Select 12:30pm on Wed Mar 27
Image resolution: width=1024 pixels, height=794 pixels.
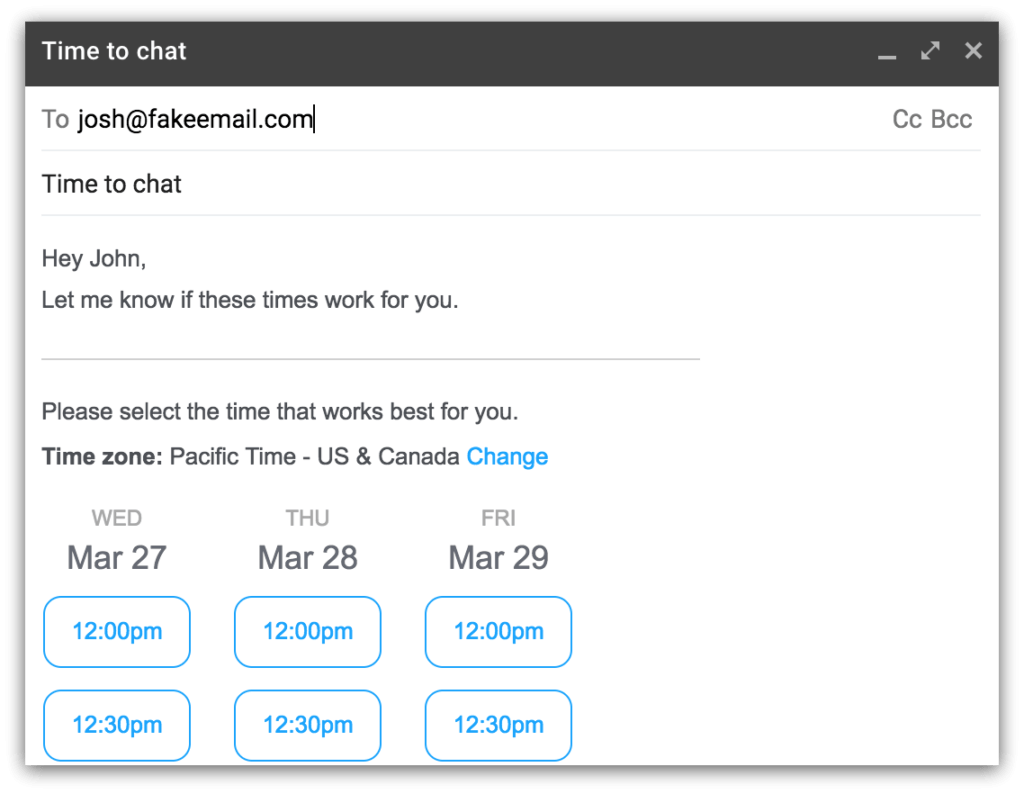[x=117, y=725]
